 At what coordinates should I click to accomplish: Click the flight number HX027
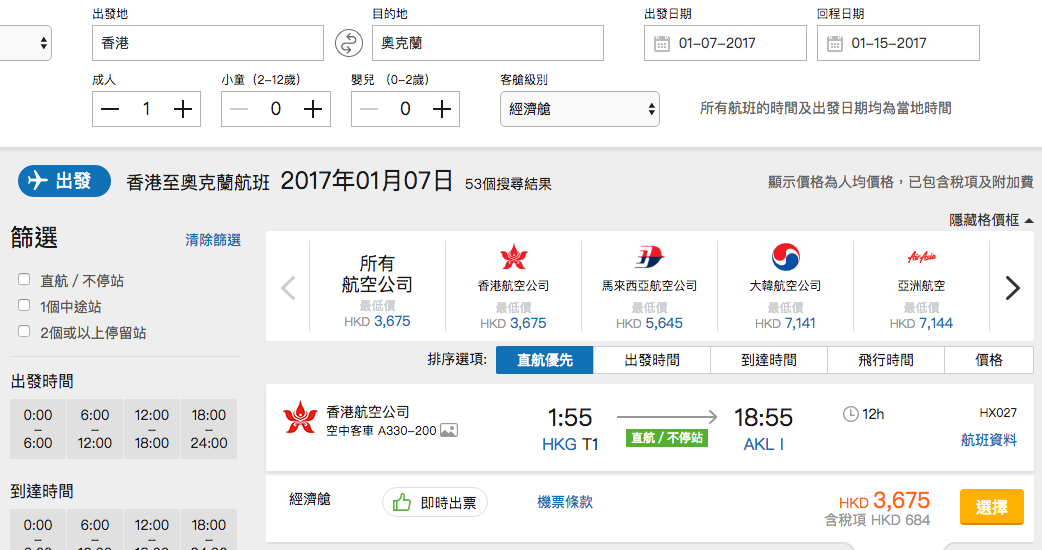(x=998, y=412)
